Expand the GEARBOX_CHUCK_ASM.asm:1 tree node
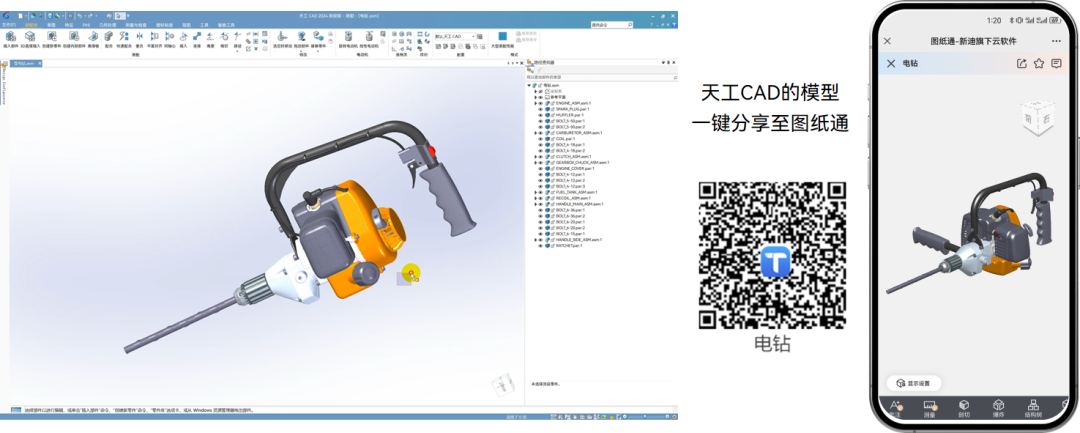1080x433 pixels. pyautogui.click(x=536, y=162)
